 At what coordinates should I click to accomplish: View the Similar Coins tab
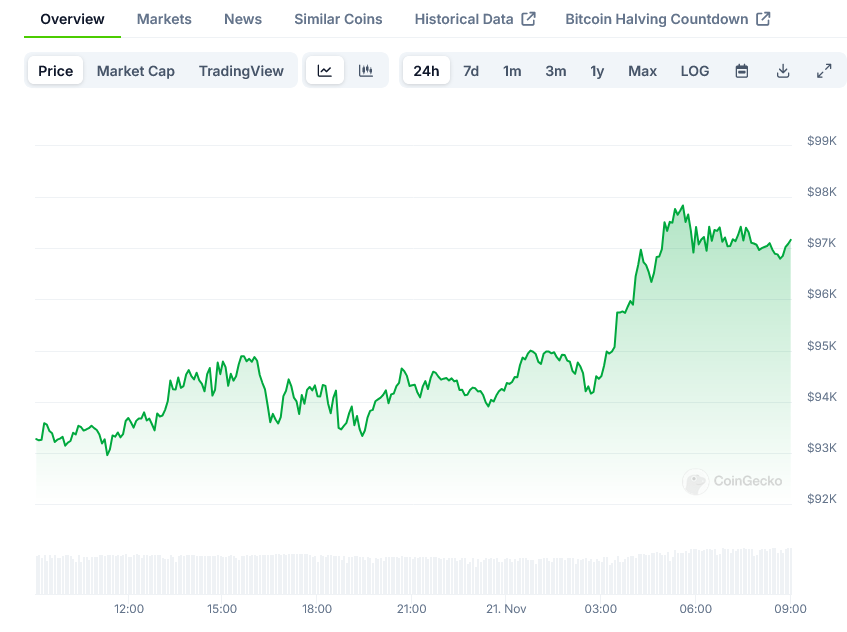point(338,19)
